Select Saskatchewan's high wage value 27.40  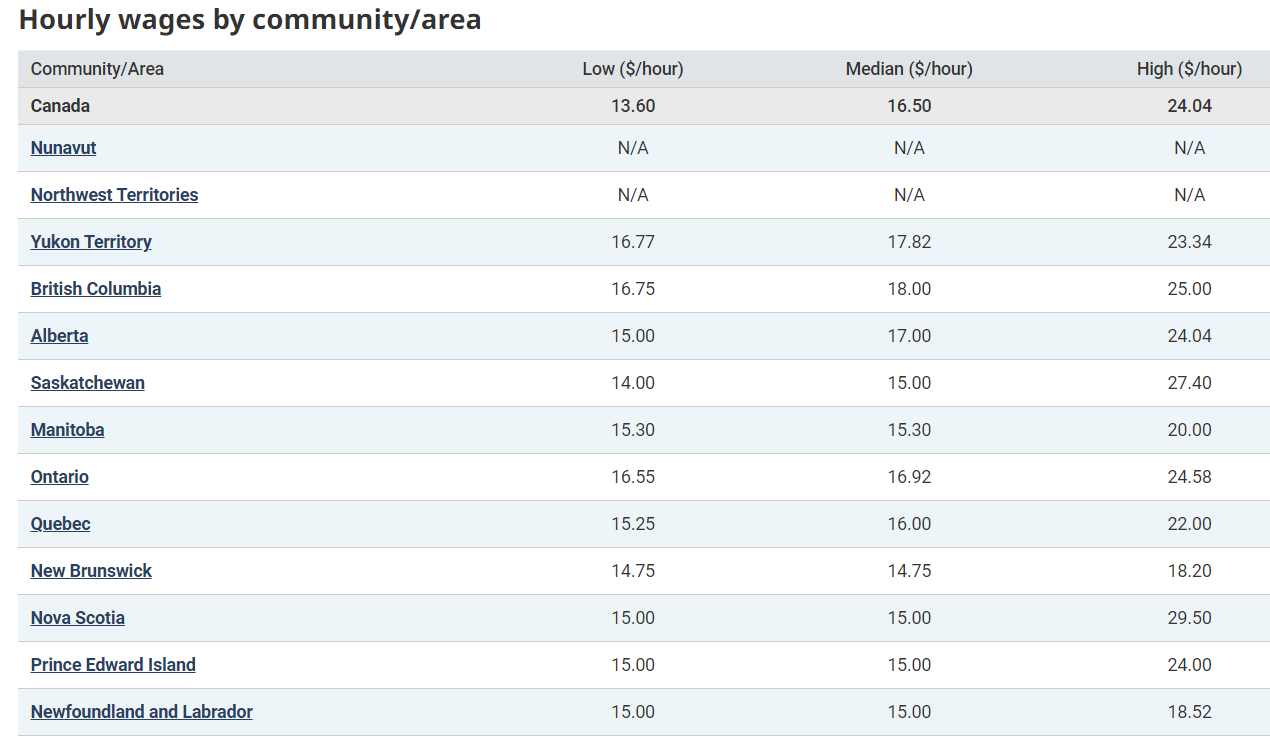1190,382
